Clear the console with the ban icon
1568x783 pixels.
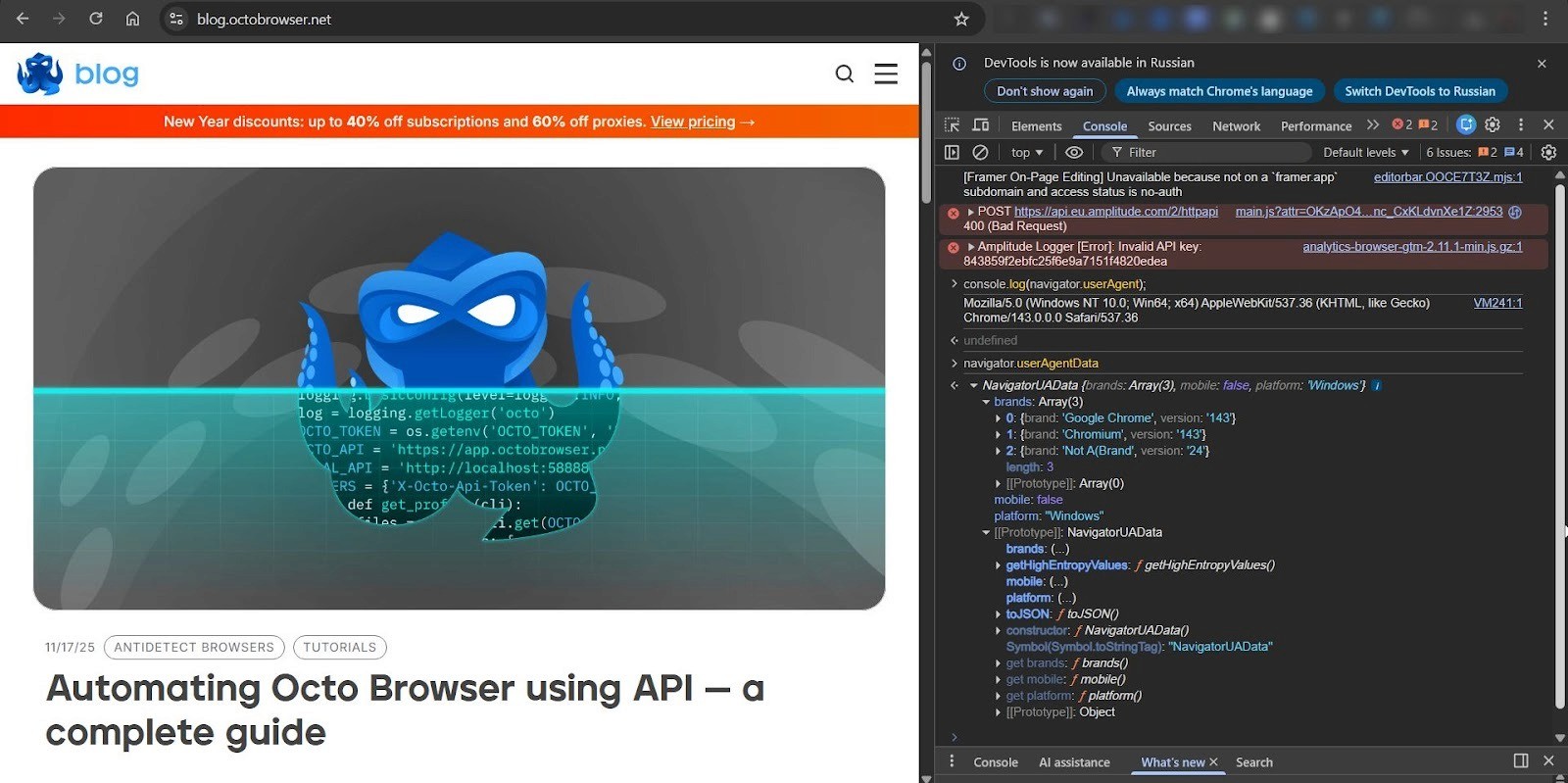[980, 152]
